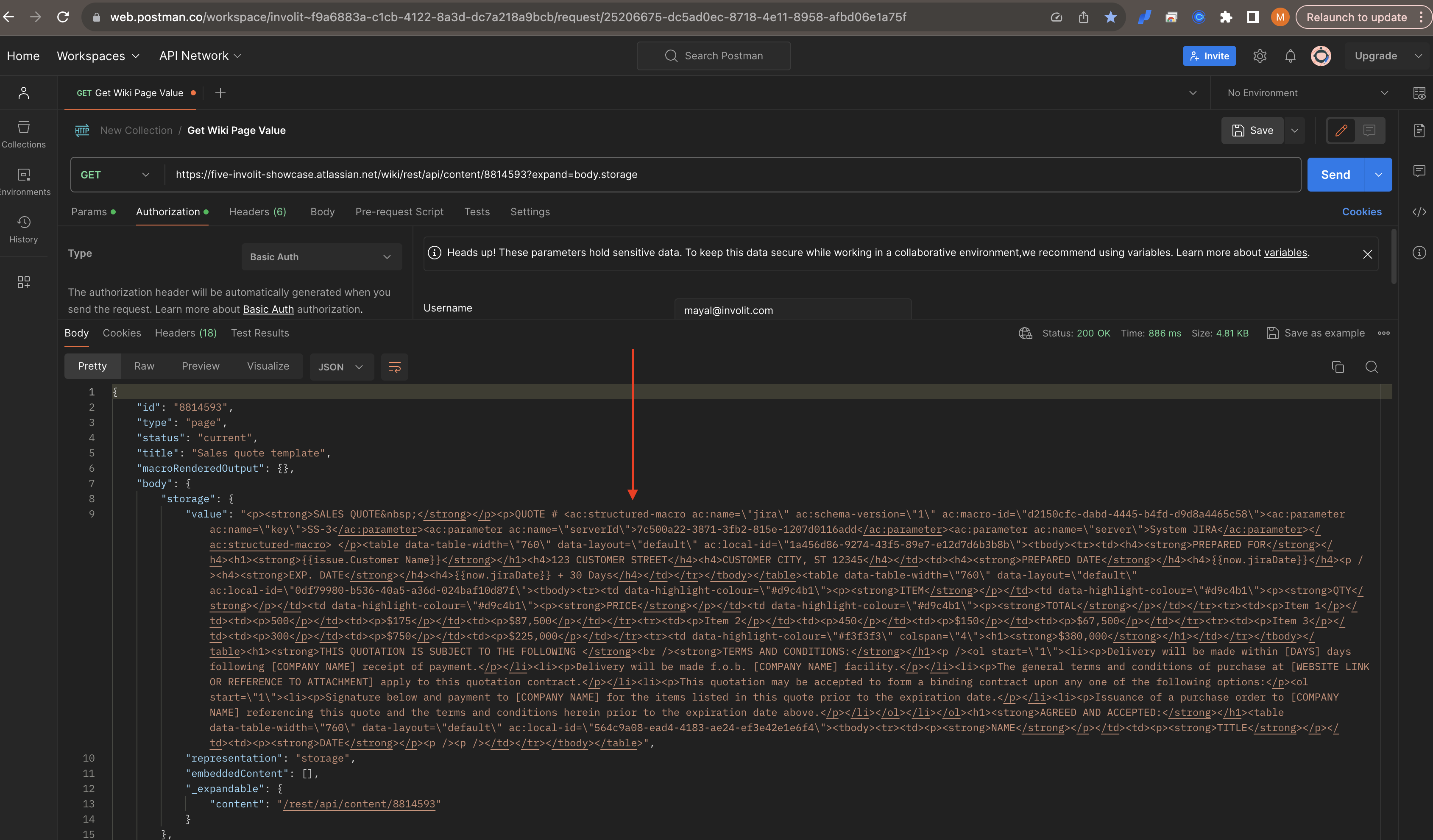Expand the Basic Auth type dropdown
Image resolution: width=1433 pixels, height=840 pixels.
322,257
